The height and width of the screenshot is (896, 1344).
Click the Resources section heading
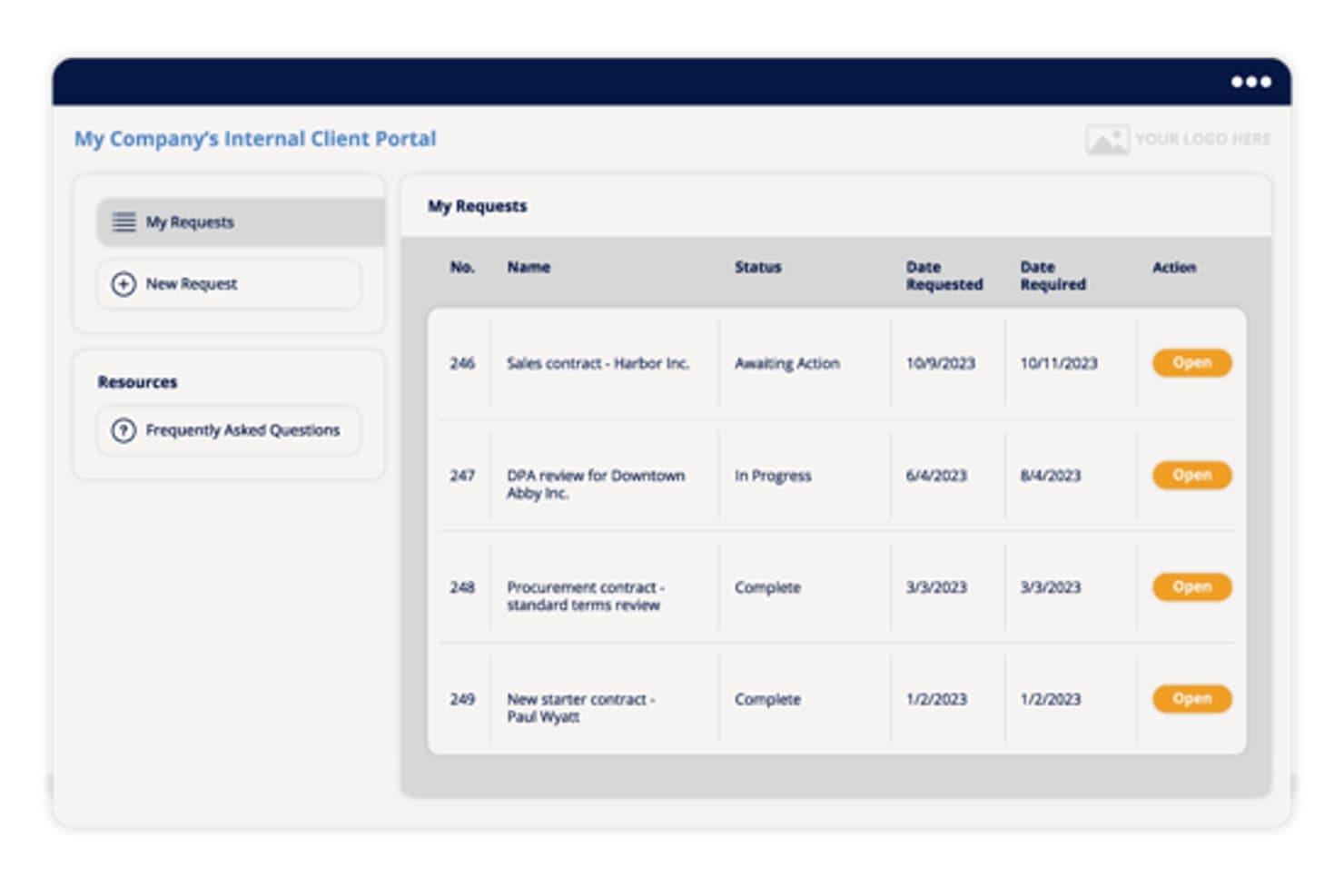pos(137,382)
